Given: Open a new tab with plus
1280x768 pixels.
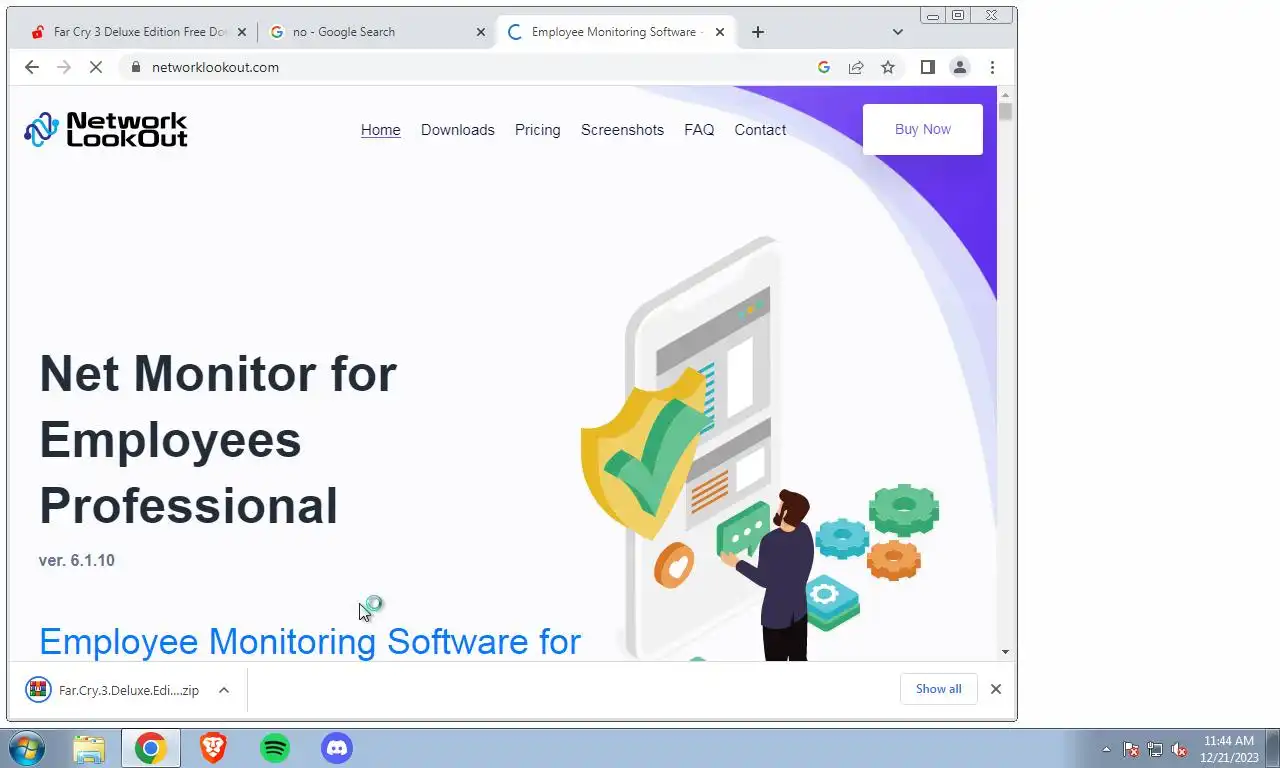Looking at the screenshot, I should tap(758, 32).
